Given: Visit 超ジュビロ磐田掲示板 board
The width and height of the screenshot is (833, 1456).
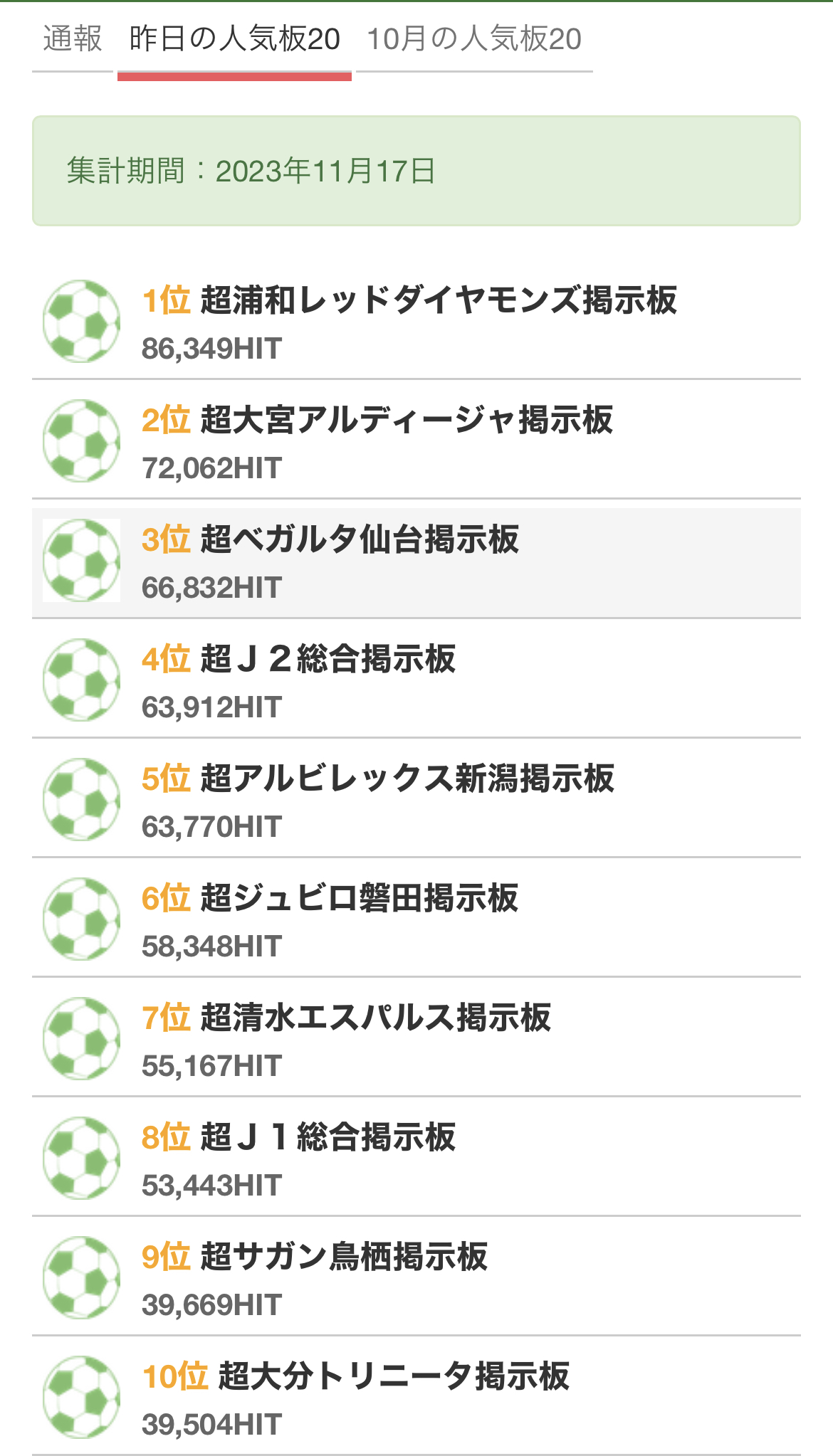Looking at the screenshot, I should (360, 898).
